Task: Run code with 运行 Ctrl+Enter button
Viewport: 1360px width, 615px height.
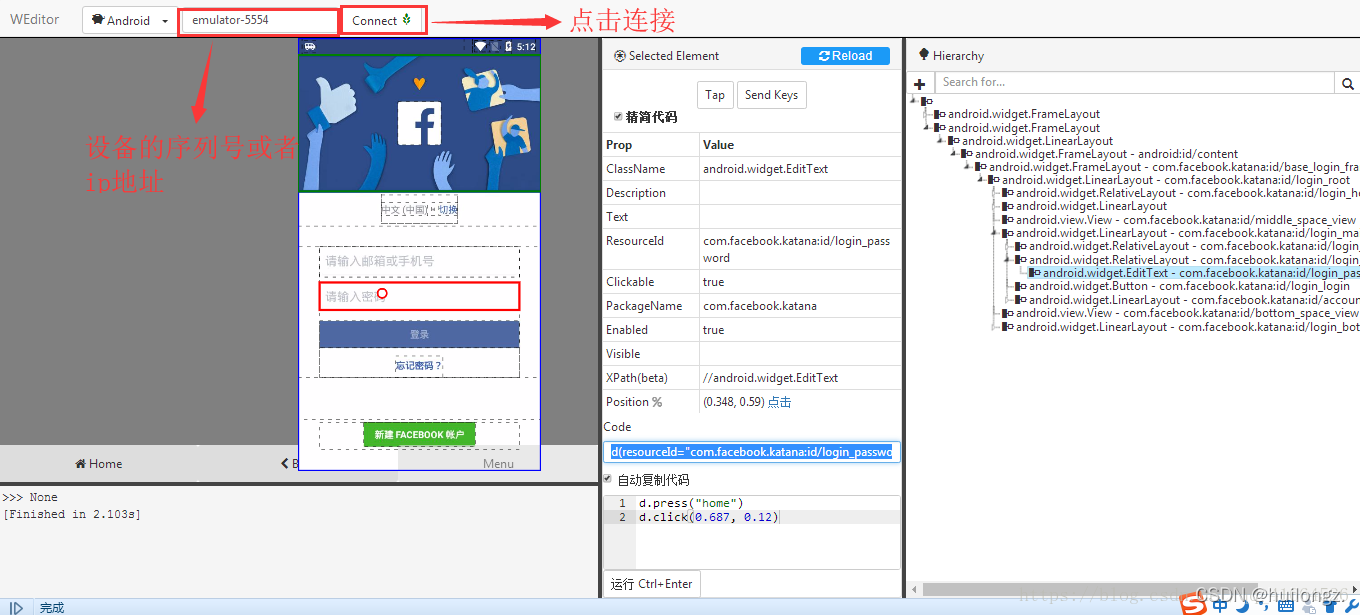Action: coord(651,584)
